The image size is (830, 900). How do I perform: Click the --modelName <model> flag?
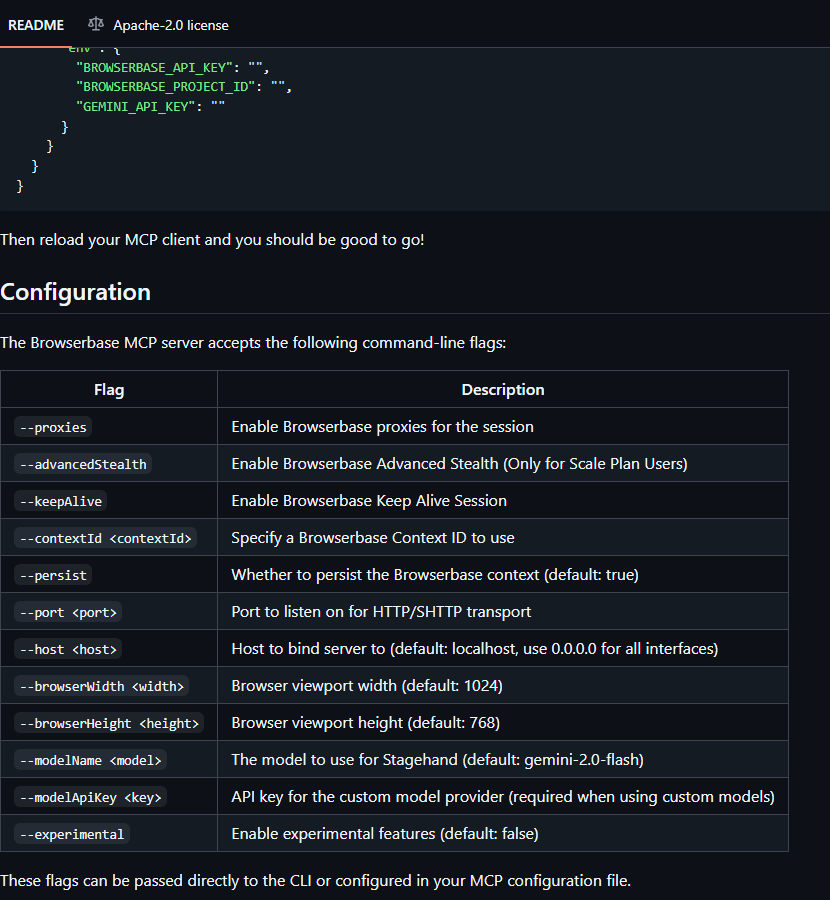90,760
